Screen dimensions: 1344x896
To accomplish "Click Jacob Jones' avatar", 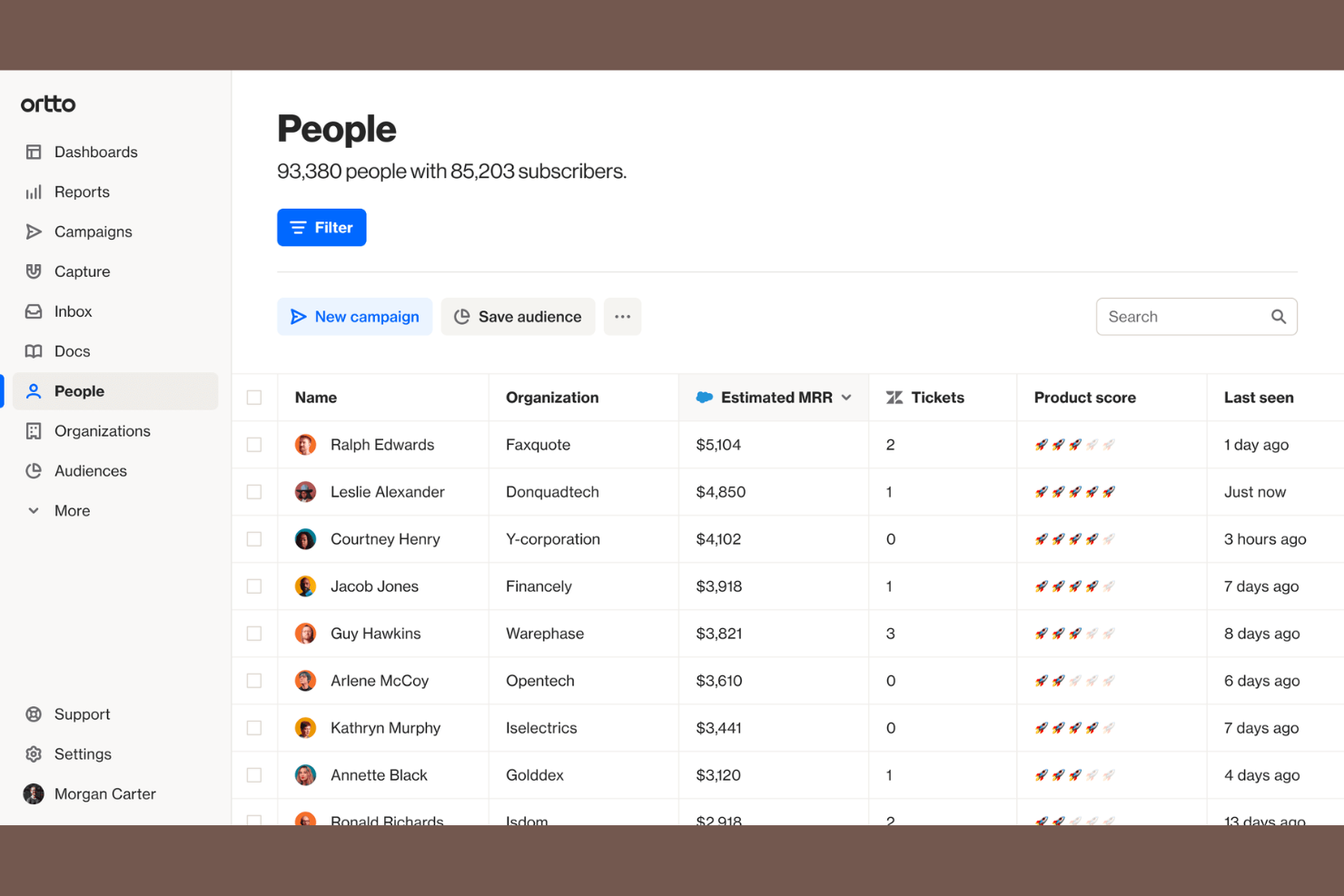I will pos(305,586).
